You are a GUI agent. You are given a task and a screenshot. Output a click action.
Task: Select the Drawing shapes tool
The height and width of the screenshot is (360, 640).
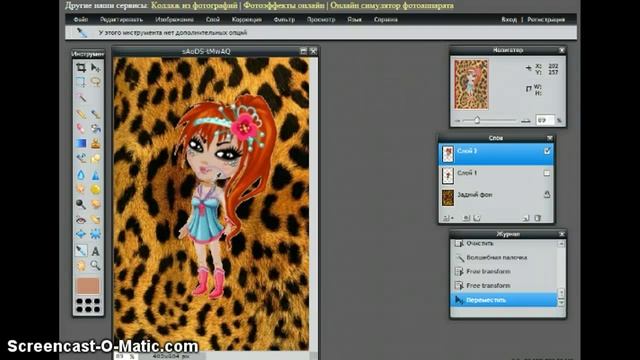click(x=96, y=158)
